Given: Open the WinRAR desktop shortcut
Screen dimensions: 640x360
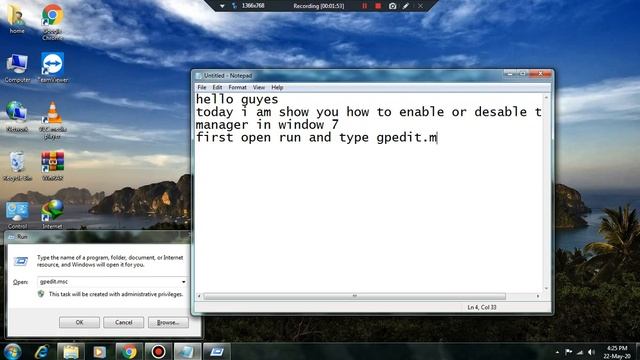Looking at the screenshot, I should pyautogui.click(x=53, y=166).
